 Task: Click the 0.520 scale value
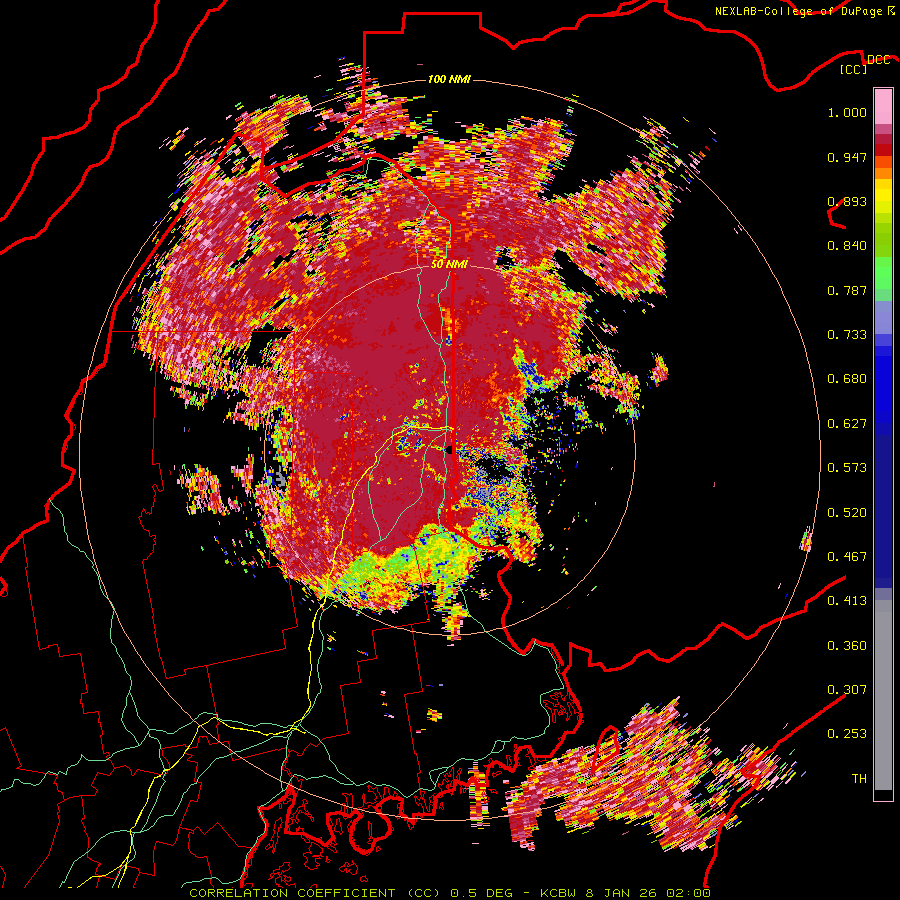(847, 513)
